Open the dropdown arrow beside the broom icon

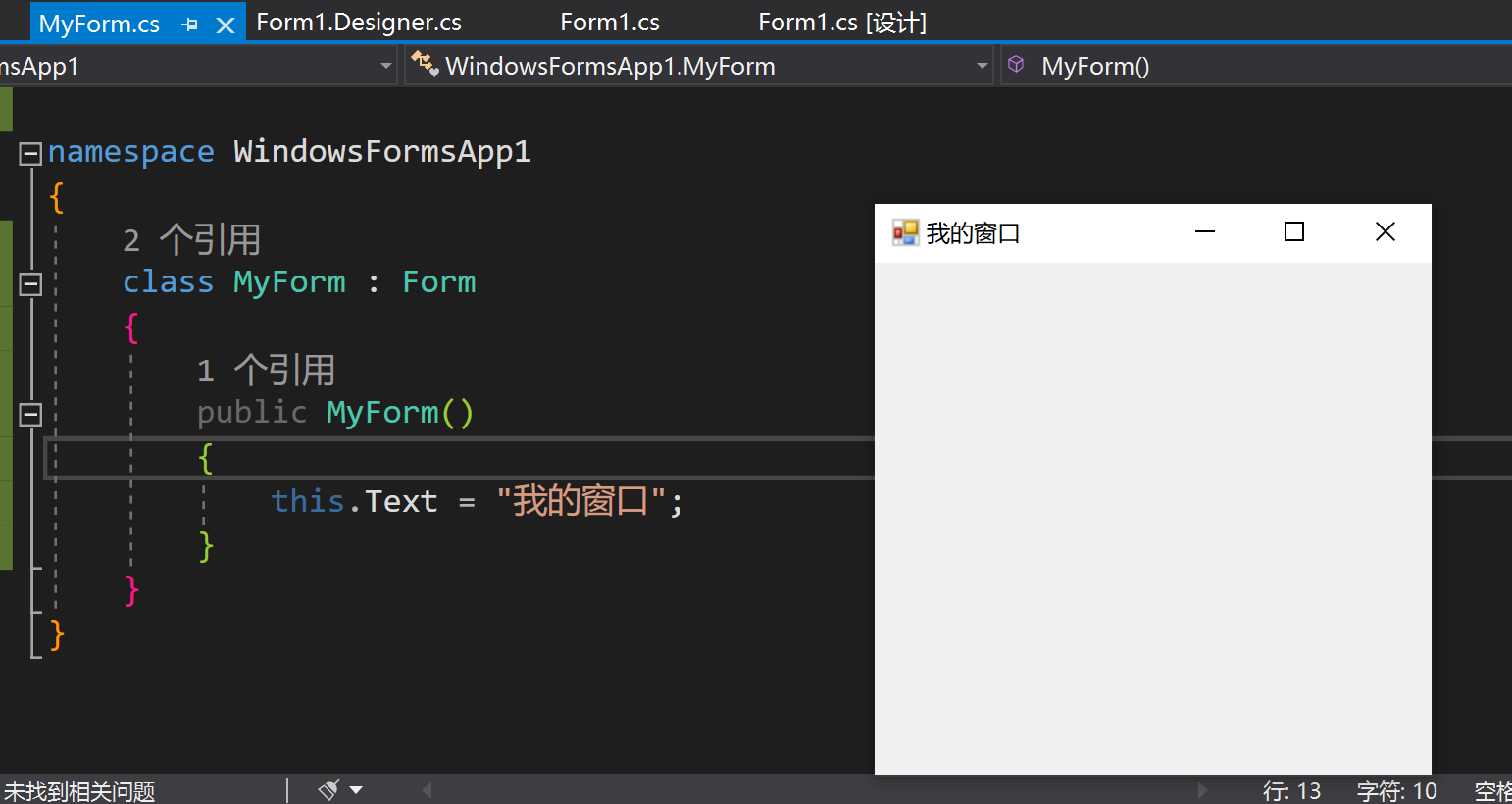(x=356, y=789)
